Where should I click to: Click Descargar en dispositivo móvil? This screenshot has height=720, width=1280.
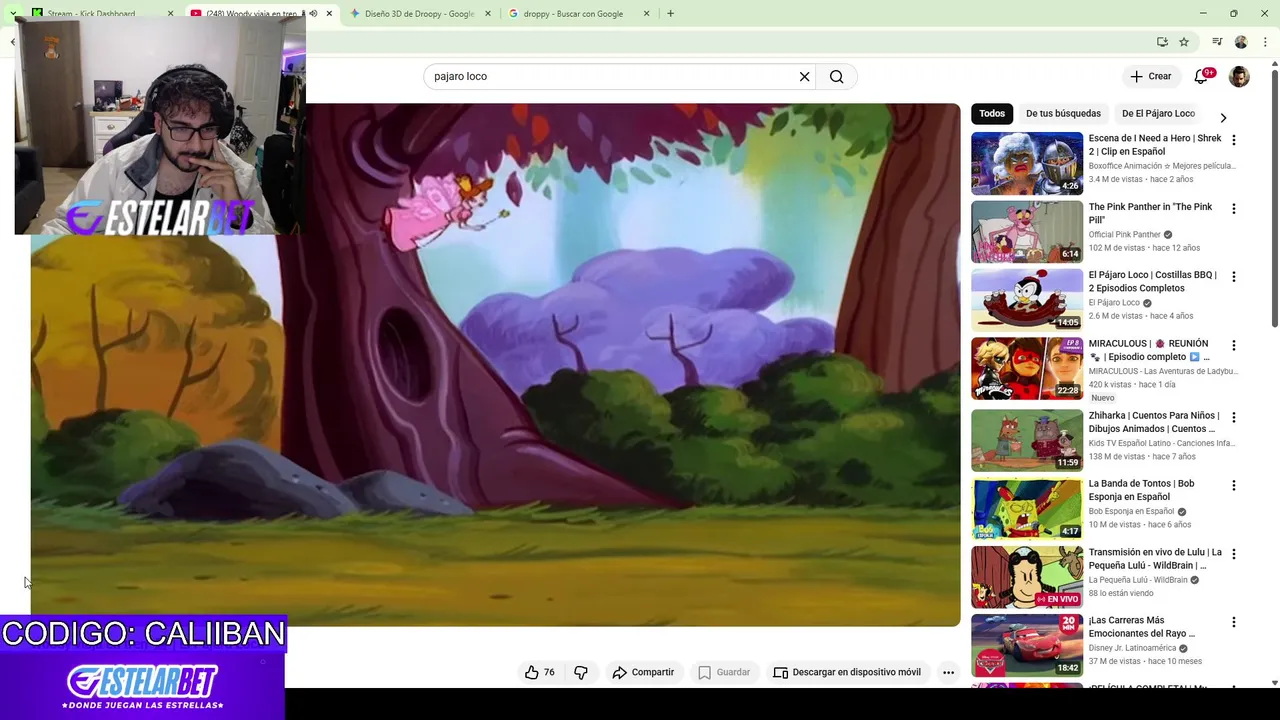tap(847, 672)
